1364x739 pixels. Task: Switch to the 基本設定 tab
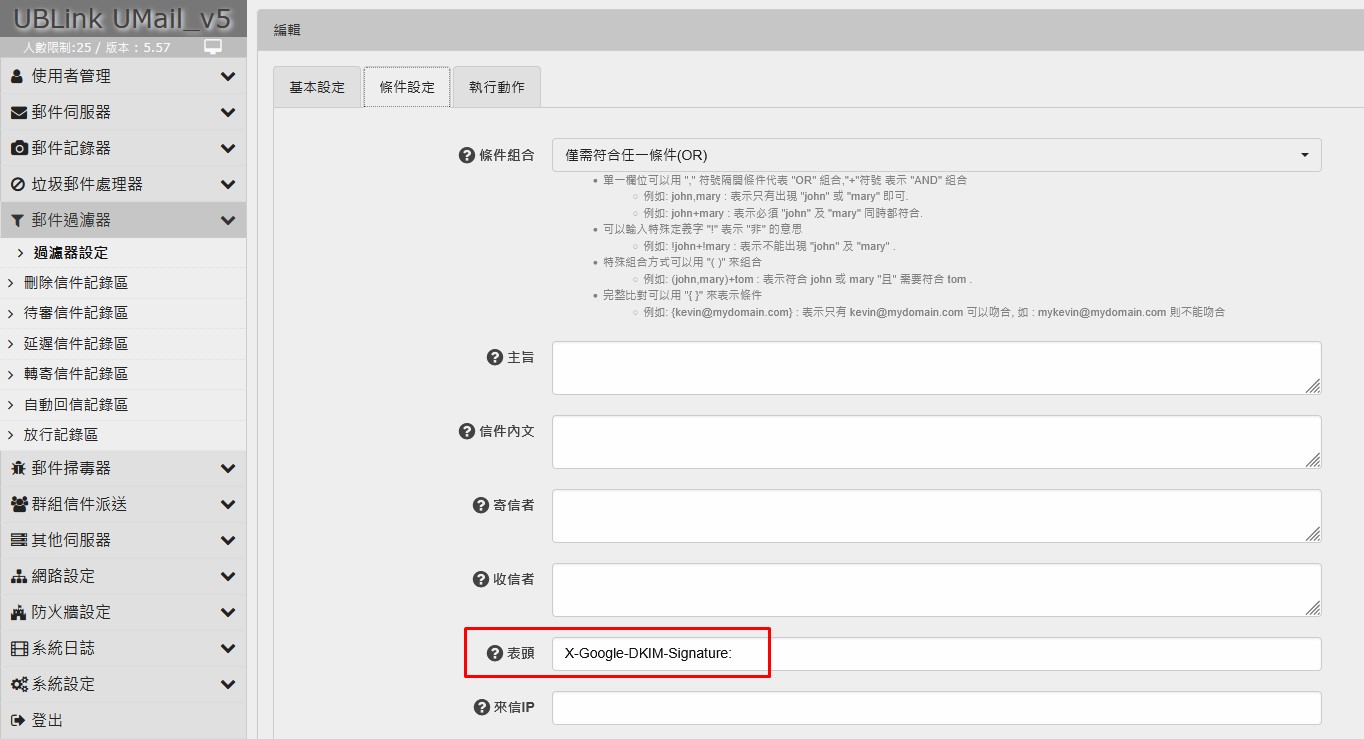coord(317,87)
